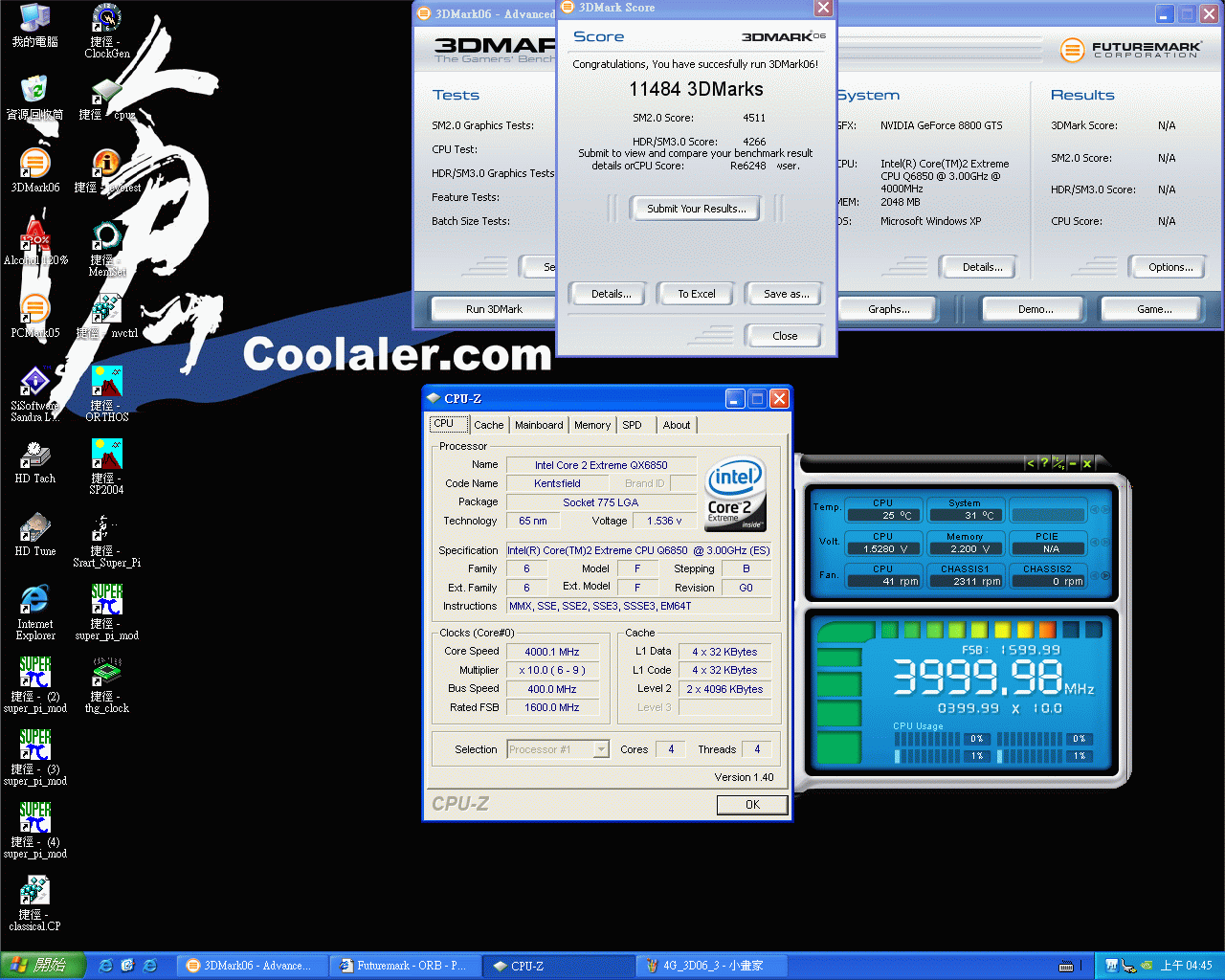Screen dimensions: 1225x980
Task: Open the ClockGen shortcut icon
Action: point(106,31)
